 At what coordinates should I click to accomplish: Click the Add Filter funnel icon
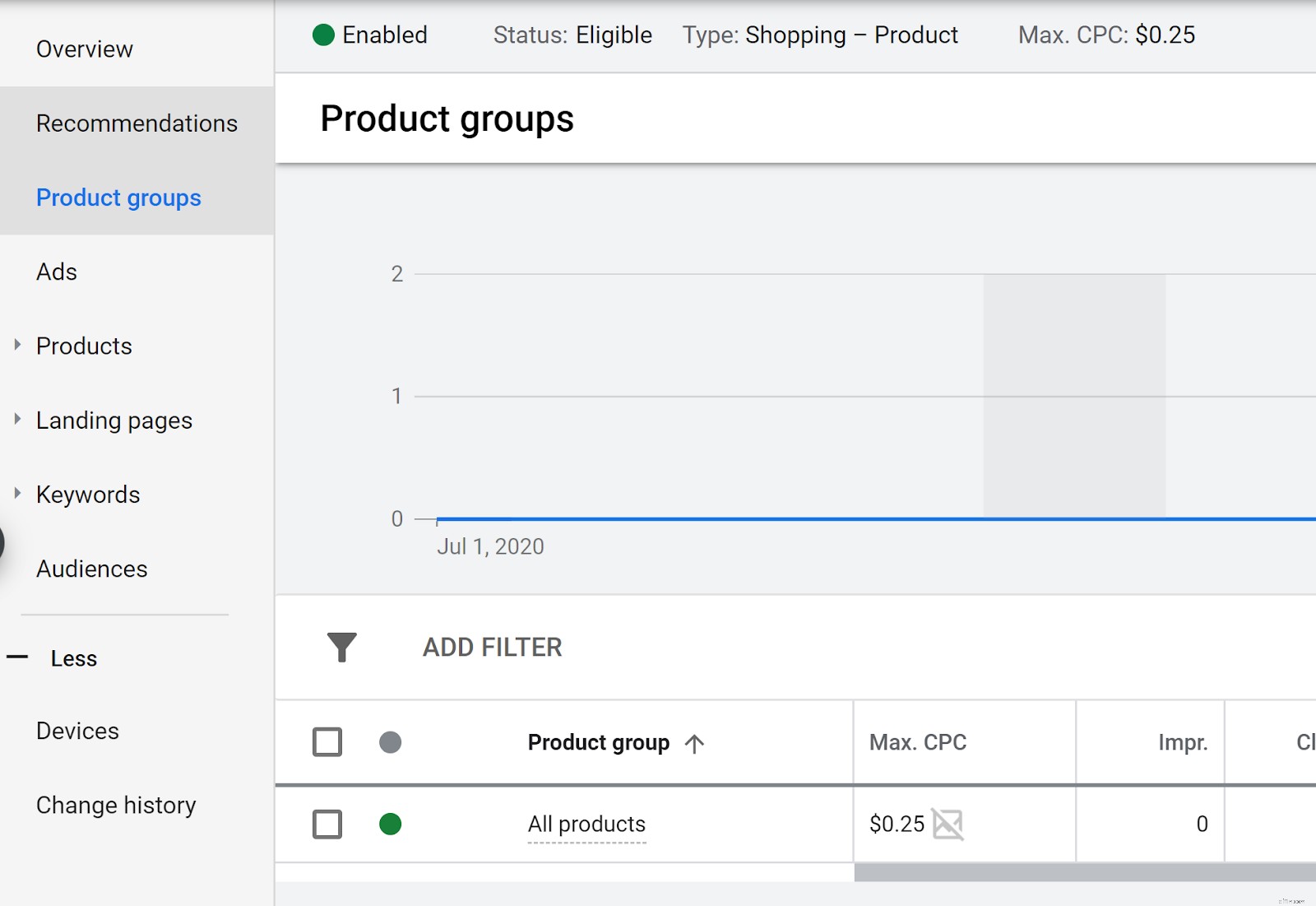[x=341, y=647]
